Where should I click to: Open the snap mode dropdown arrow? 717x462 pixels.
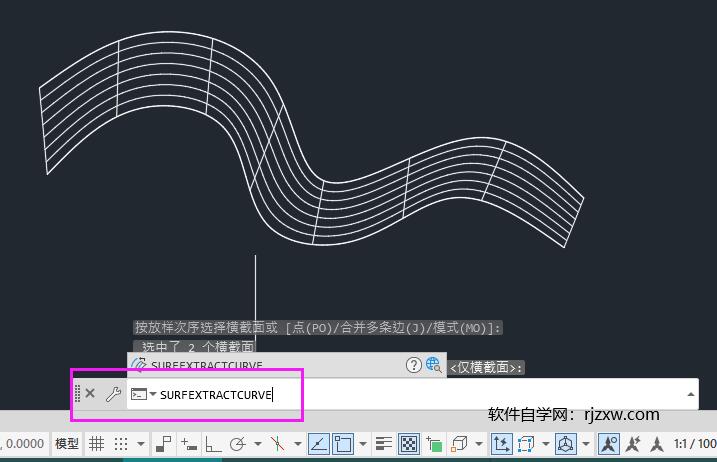coord(141,444)
